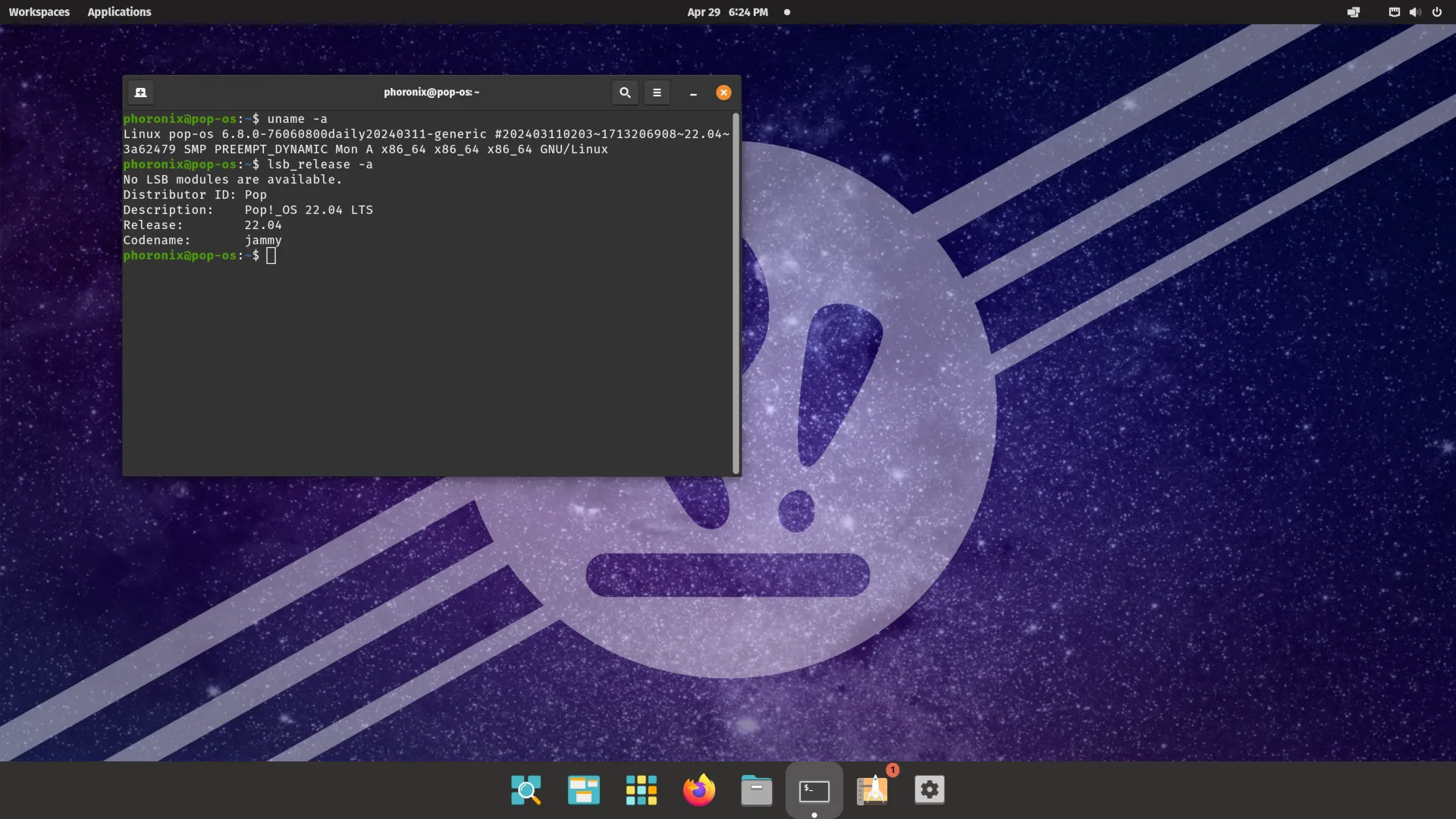
Task: Minimize the terminal window
Action: 693,93
